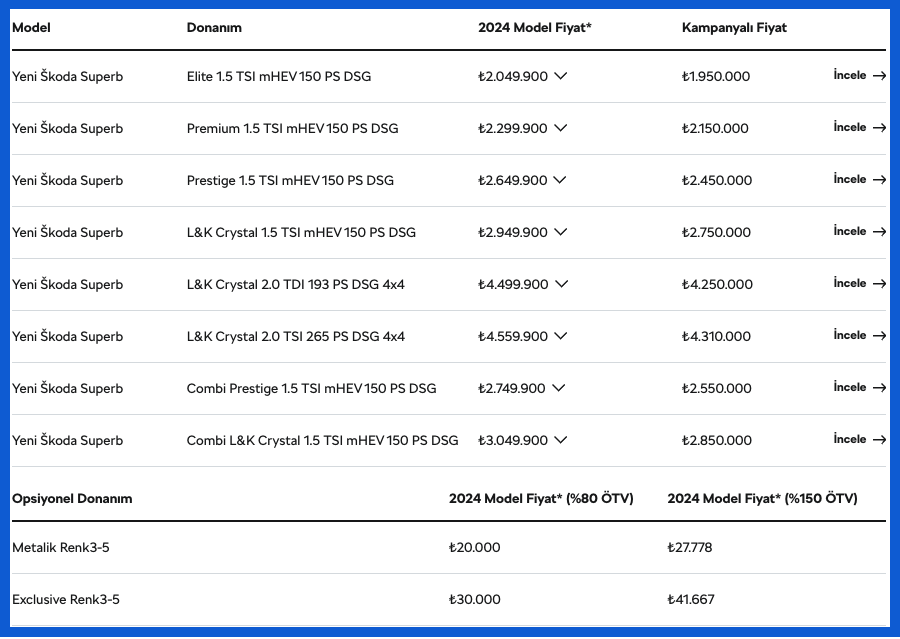Click İncele for L&K Crystal 2.0 TSI 265
Viewport: 900px width, 639px height.
(x=860, y=335)
